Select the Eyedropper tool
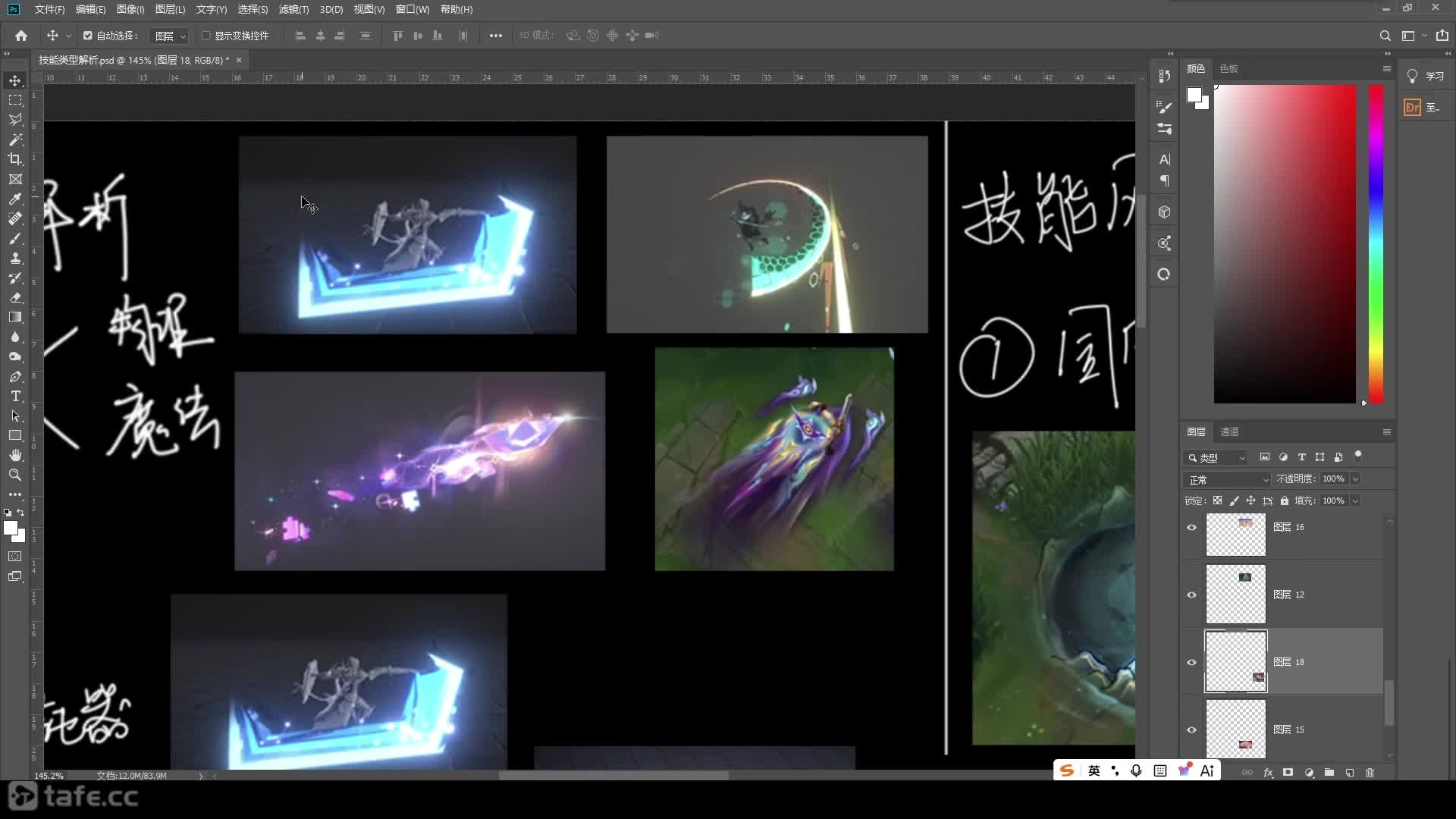 tap(15, 199)
